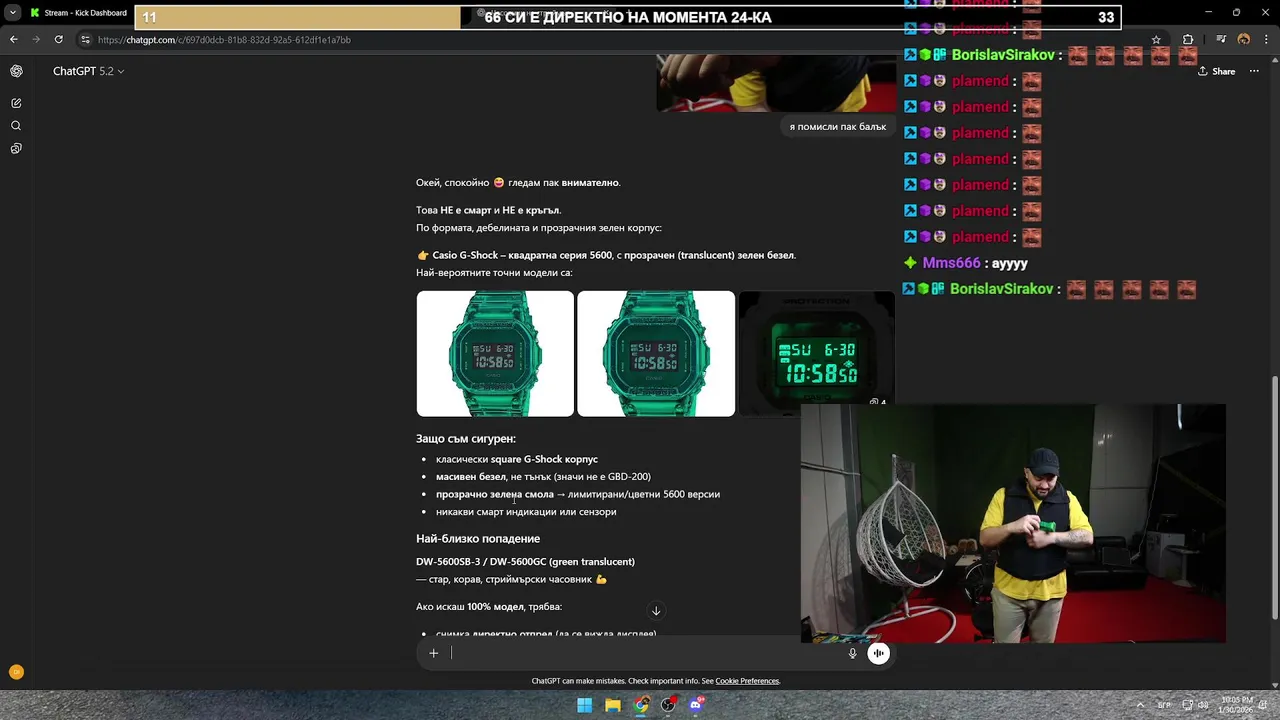Open the browser three-dot menu
This screenshot has height=720, width=1280.
1266,40
